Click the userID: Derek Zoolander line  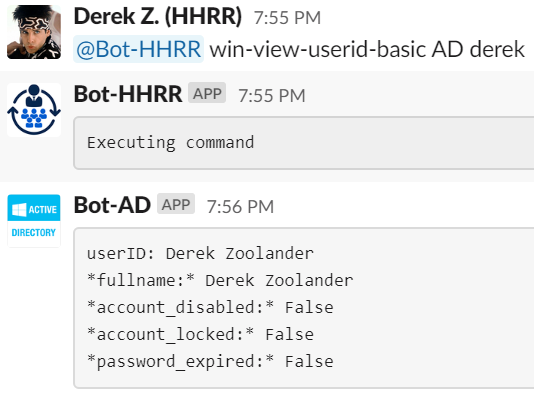tap(200, 254)
